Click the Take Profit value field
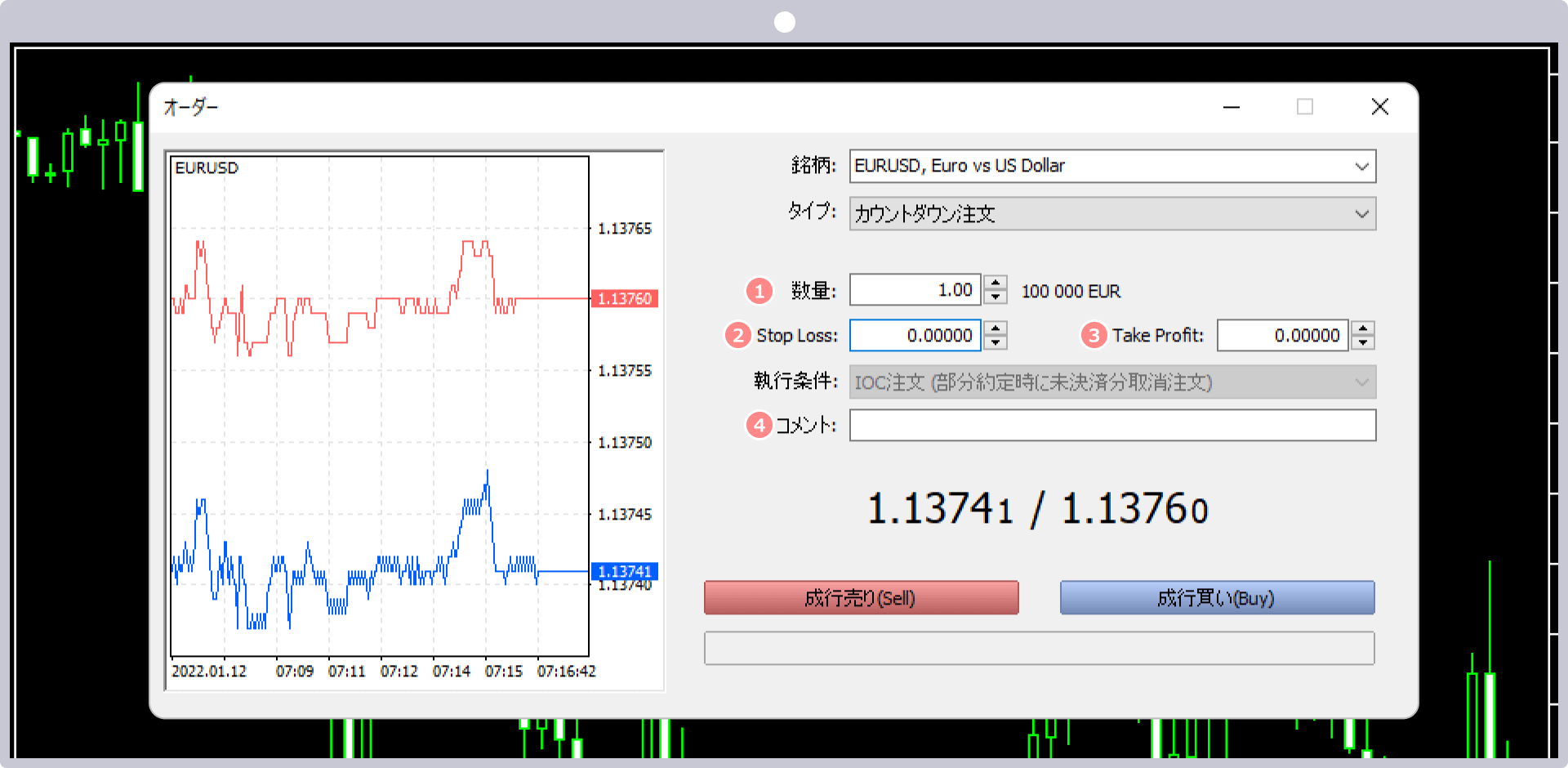Screen dimensions: 1568x768 [1282, 335]
